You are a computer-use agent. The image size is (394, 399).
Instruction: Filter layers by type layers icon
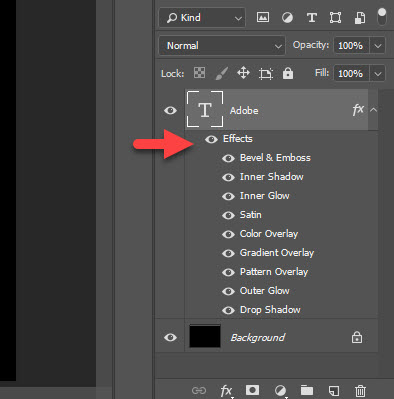(311, 17)
